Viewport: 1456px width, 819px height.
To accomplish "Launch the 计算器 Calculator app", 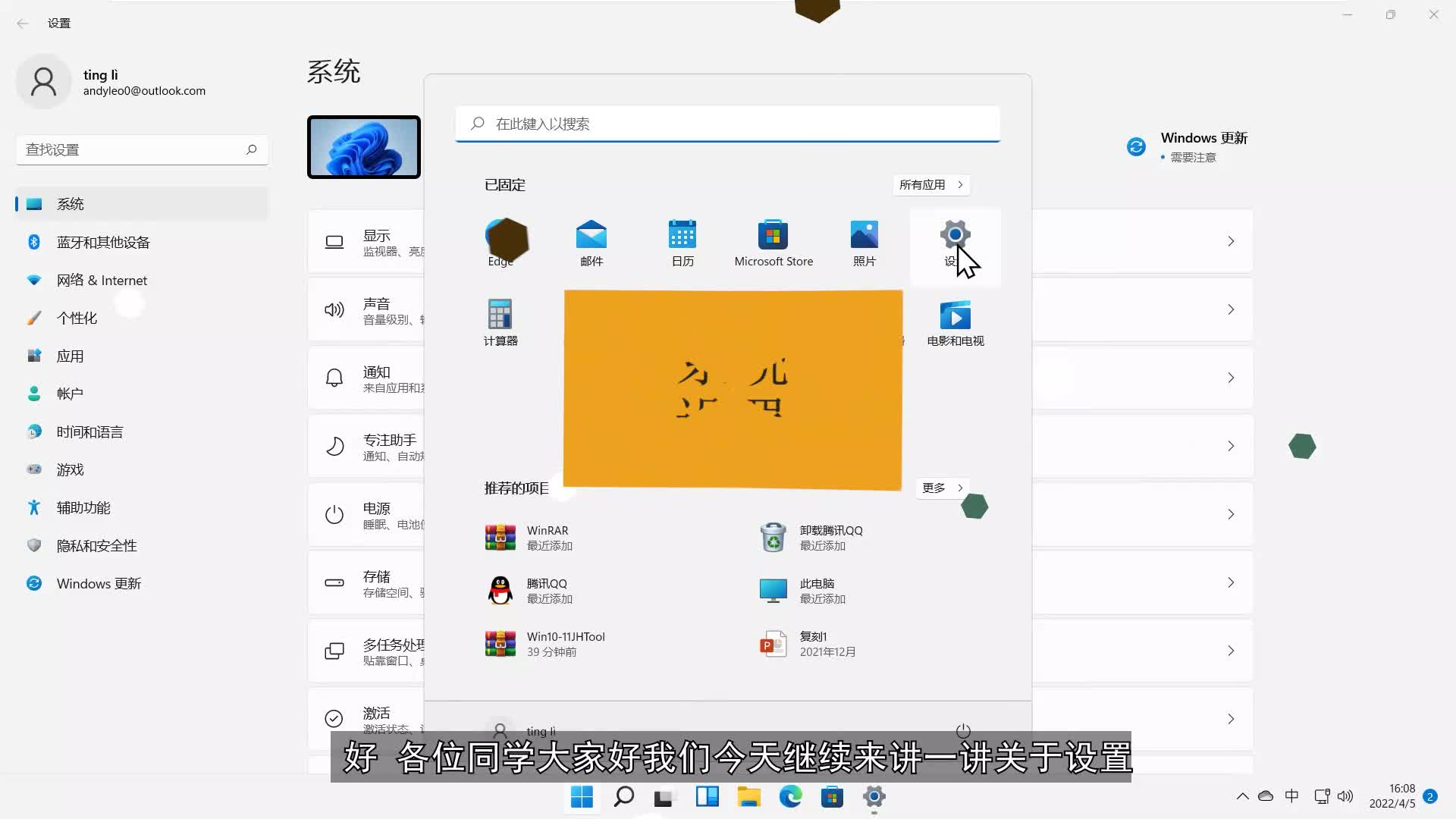I will pyautogui.click(x=500, y=322).
